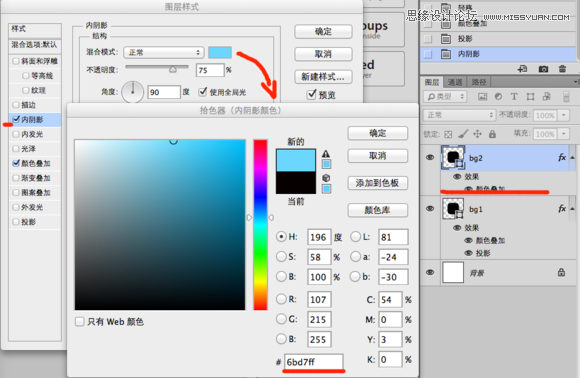This screenshot has height=378, width=580.
Task: Enable the 外发光 checkbox
Action: 16,207
